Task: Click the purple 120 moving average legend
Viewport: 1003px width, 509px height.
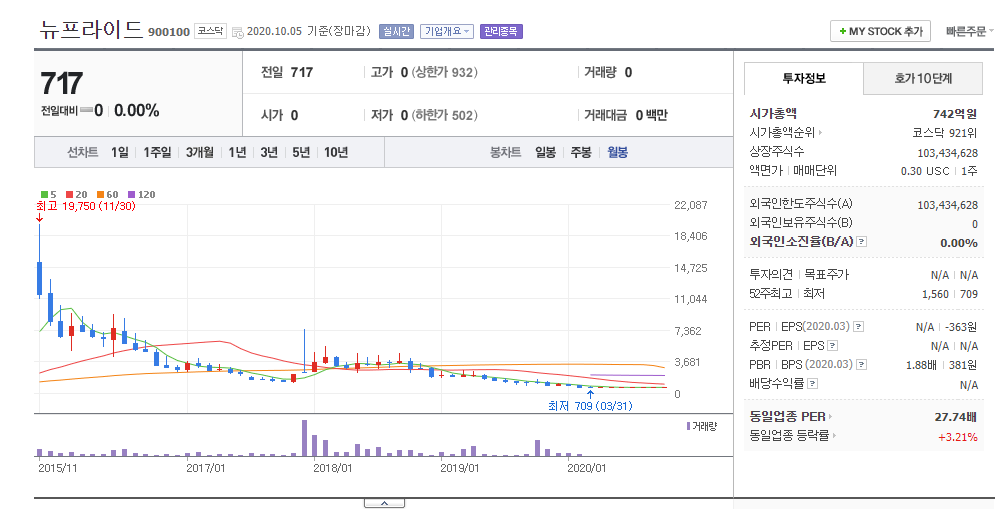Action: [x=141, y=194]
